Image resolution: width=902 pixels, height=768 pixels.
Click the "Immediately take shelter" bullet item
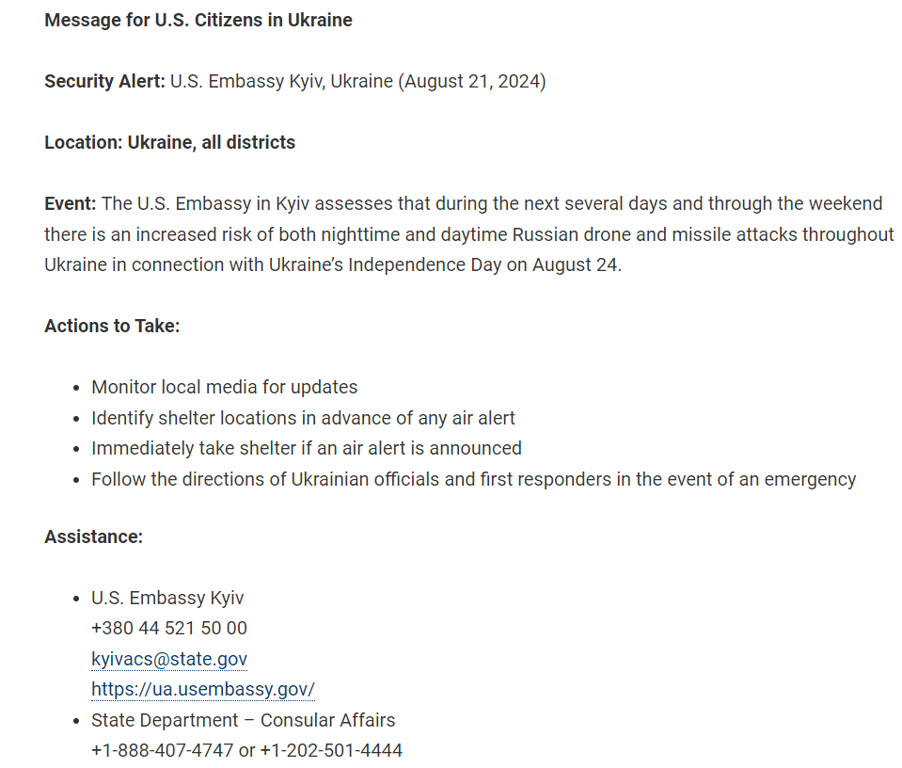point(306,448)
